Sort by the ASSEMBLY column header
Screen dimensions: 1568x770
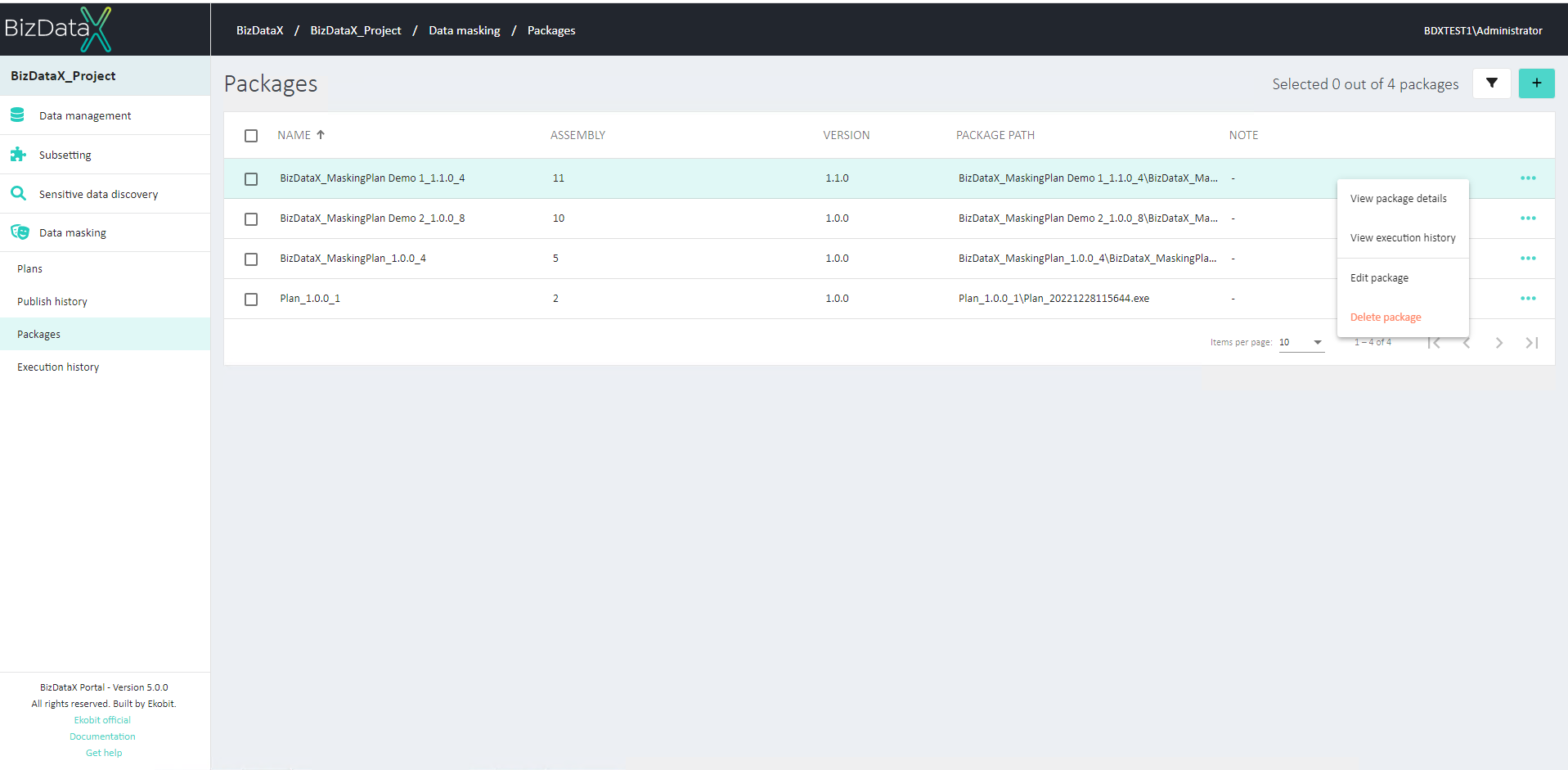[x=577, y=135]
